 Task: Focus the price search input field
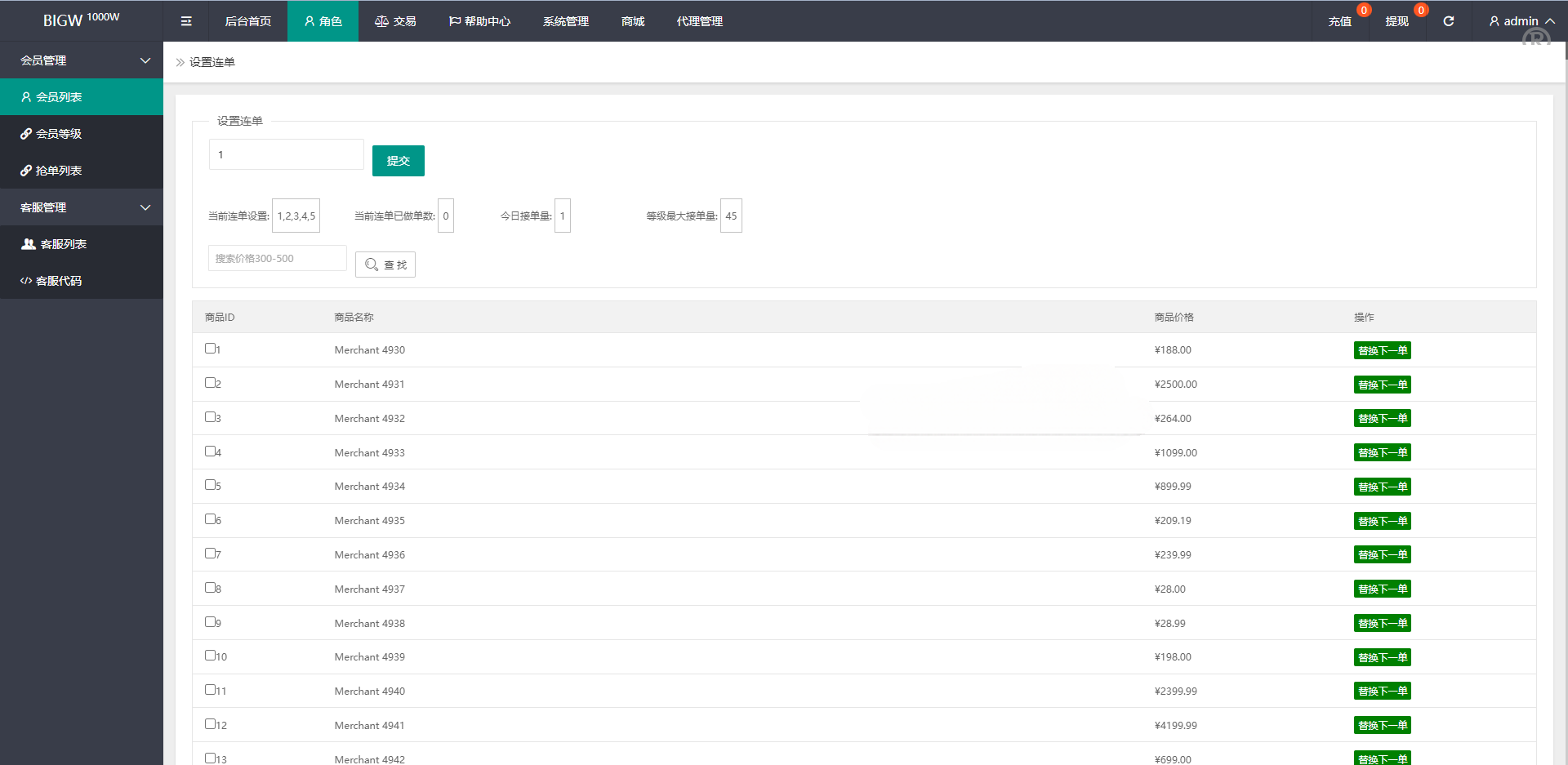pyautogui.click(x=277, y=258)
